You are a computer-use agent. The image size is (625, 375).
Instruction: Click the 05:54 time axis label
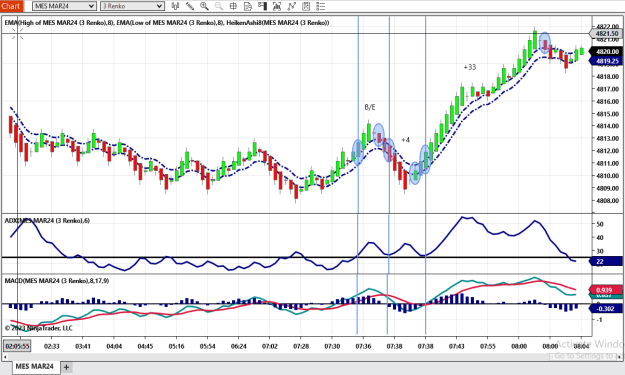(x=207, y=346)
